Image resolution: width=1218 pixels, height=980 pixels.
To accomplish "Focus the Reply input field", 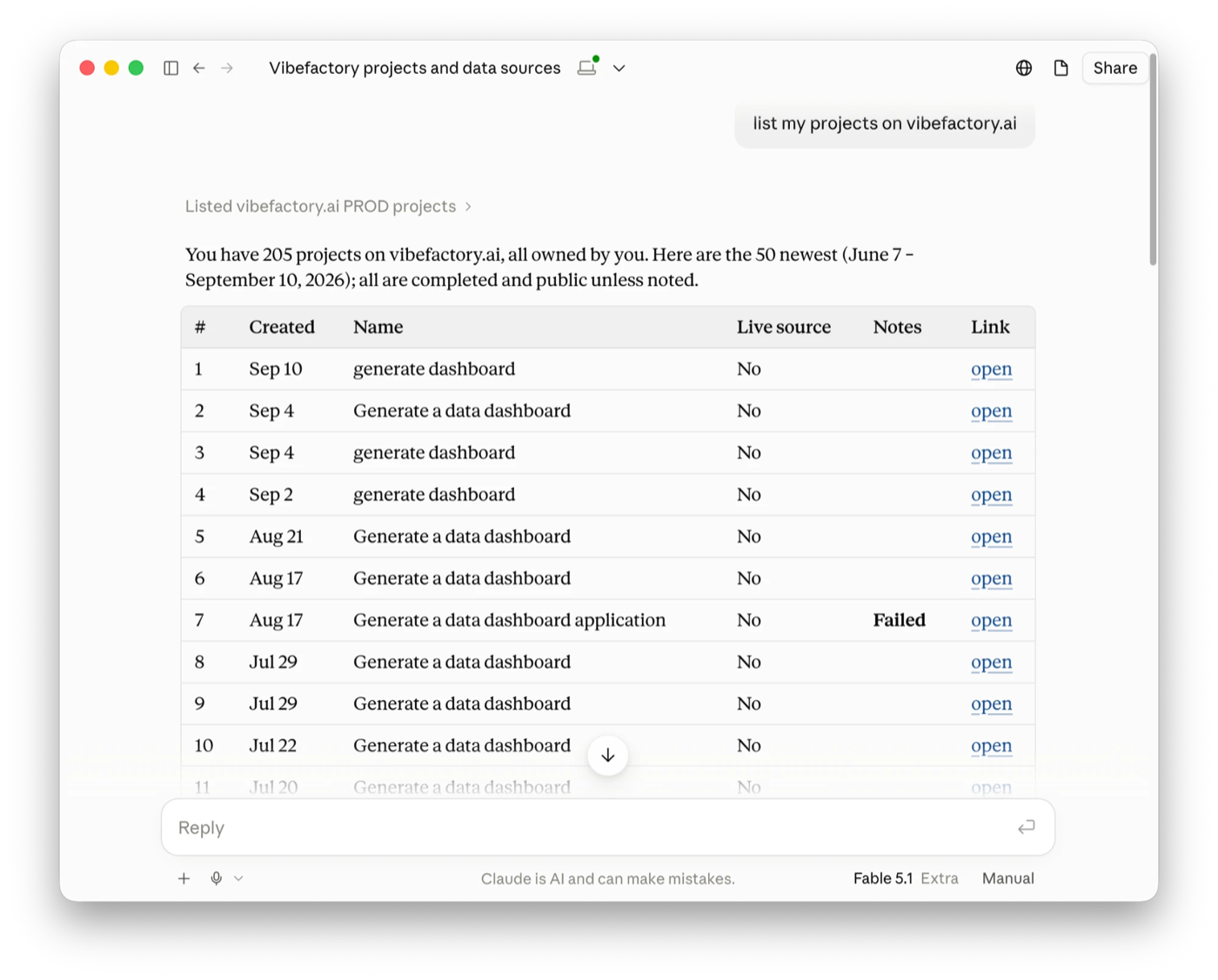I will coord(608,827).
